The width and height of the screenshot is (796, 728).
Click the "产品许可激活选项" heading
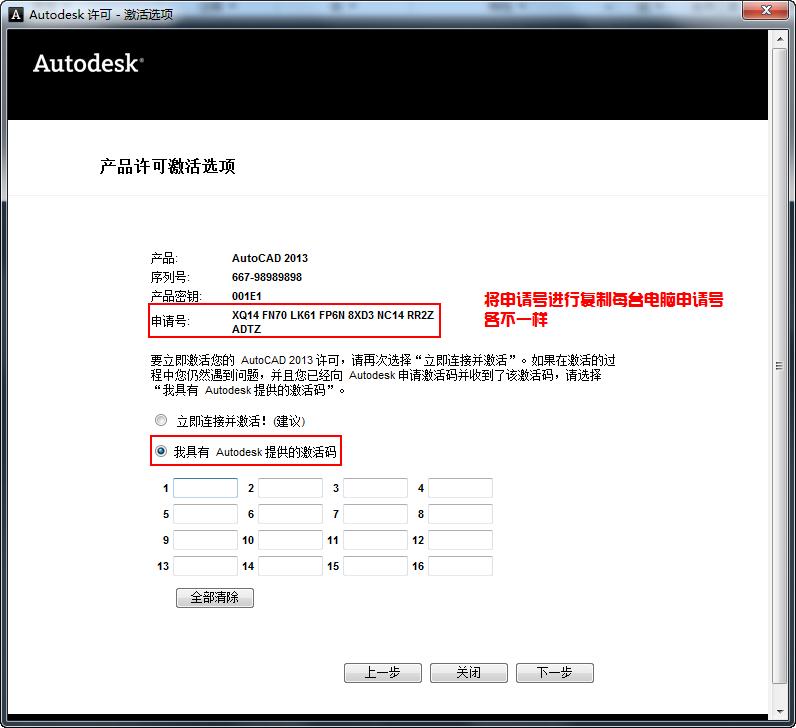(x=167, y=166)
